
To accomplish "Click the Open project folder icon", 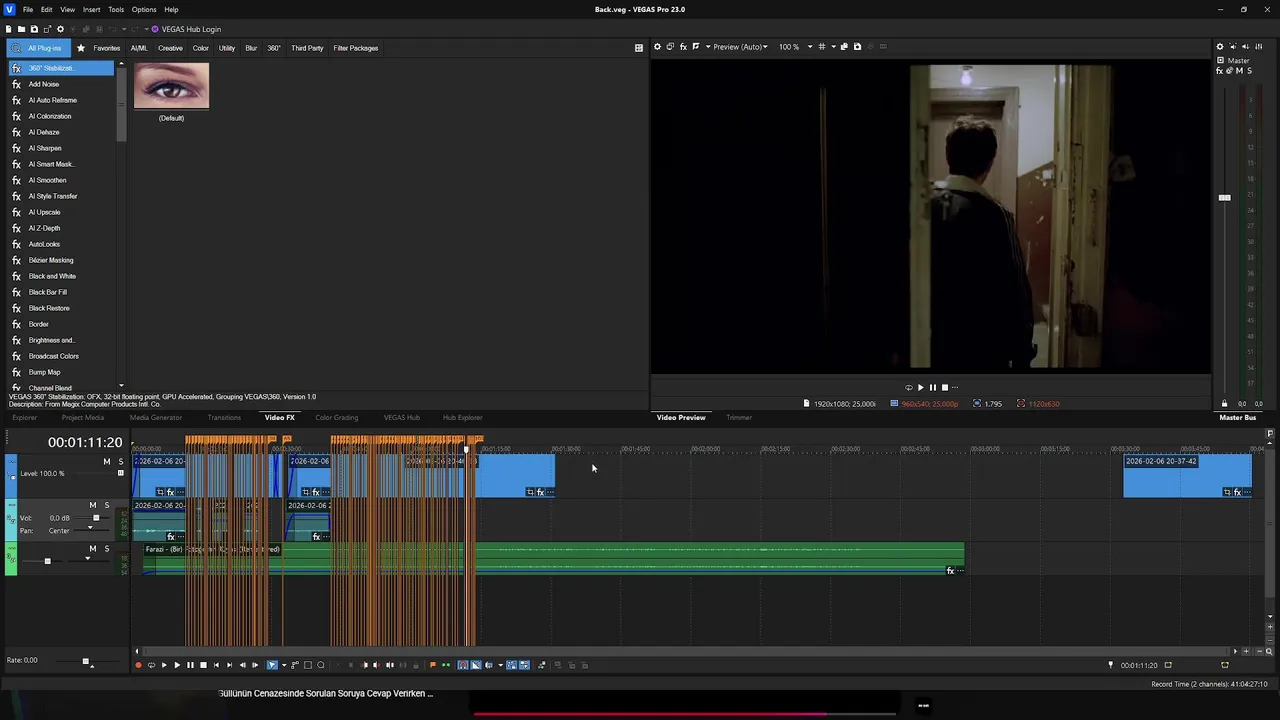I will (21, 29).
